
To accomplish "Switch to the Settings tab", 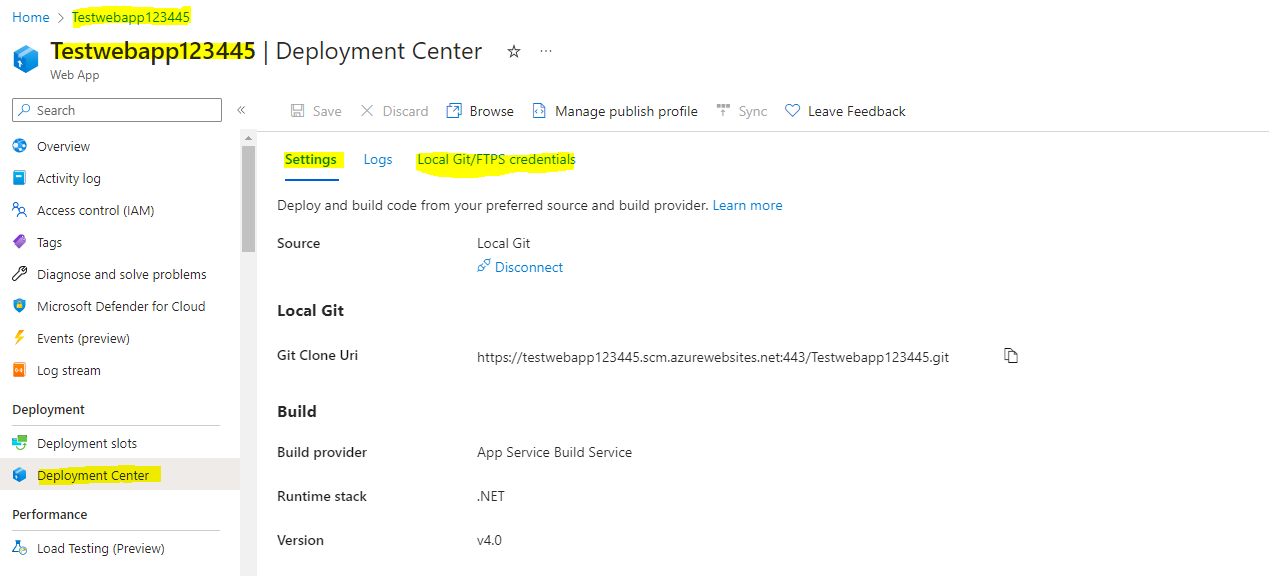I will point(311,160).
